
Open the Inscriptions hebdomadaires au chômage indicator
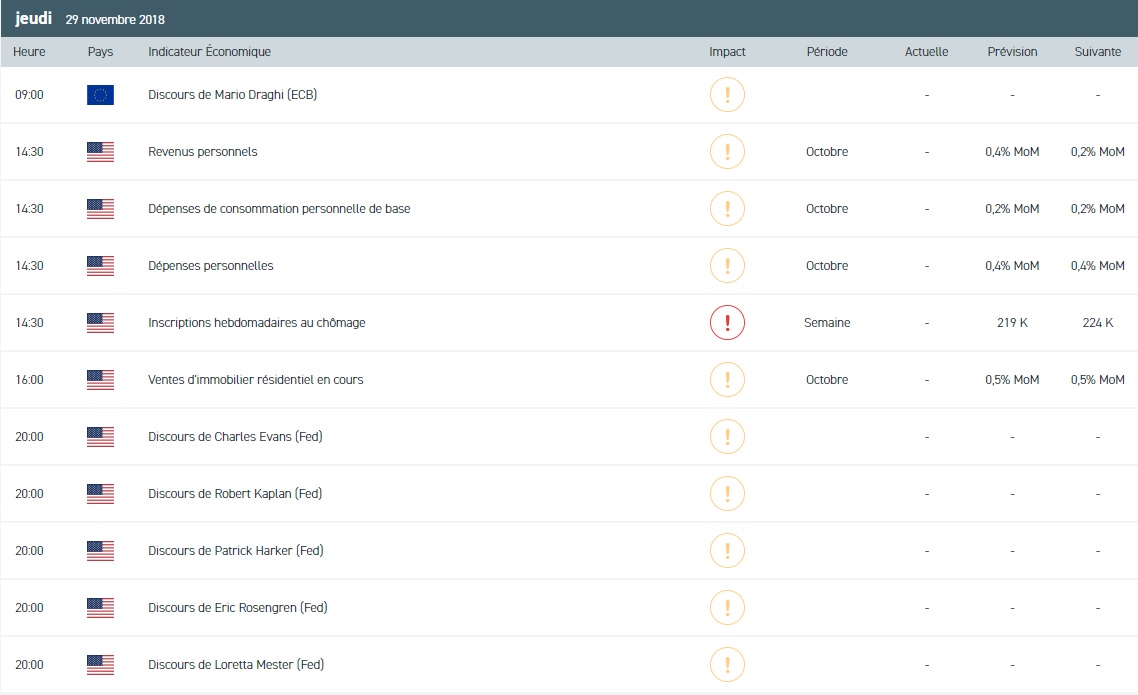(x=256, y=323)
